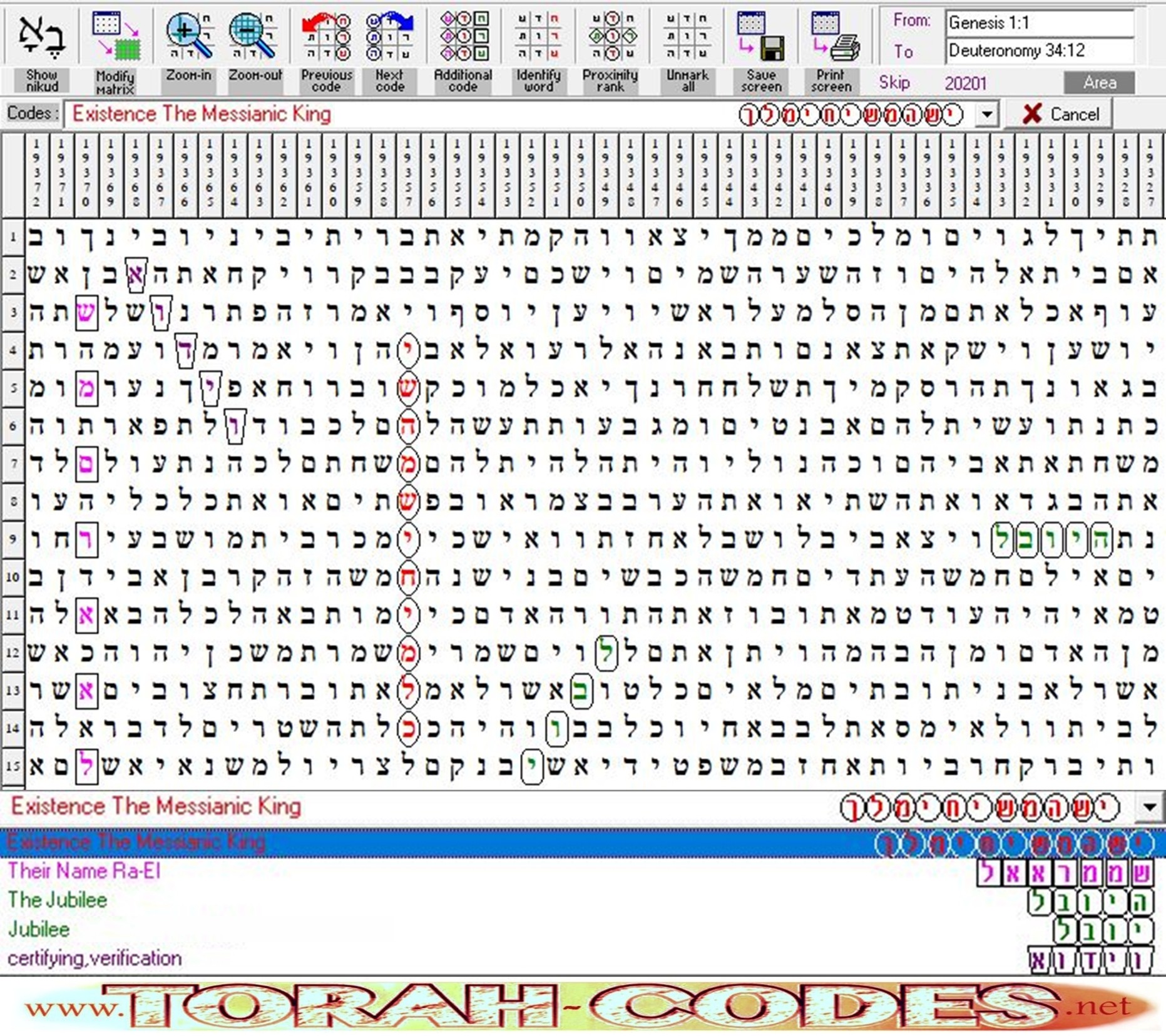Click the Proximity rank label button

pos(610,81)
